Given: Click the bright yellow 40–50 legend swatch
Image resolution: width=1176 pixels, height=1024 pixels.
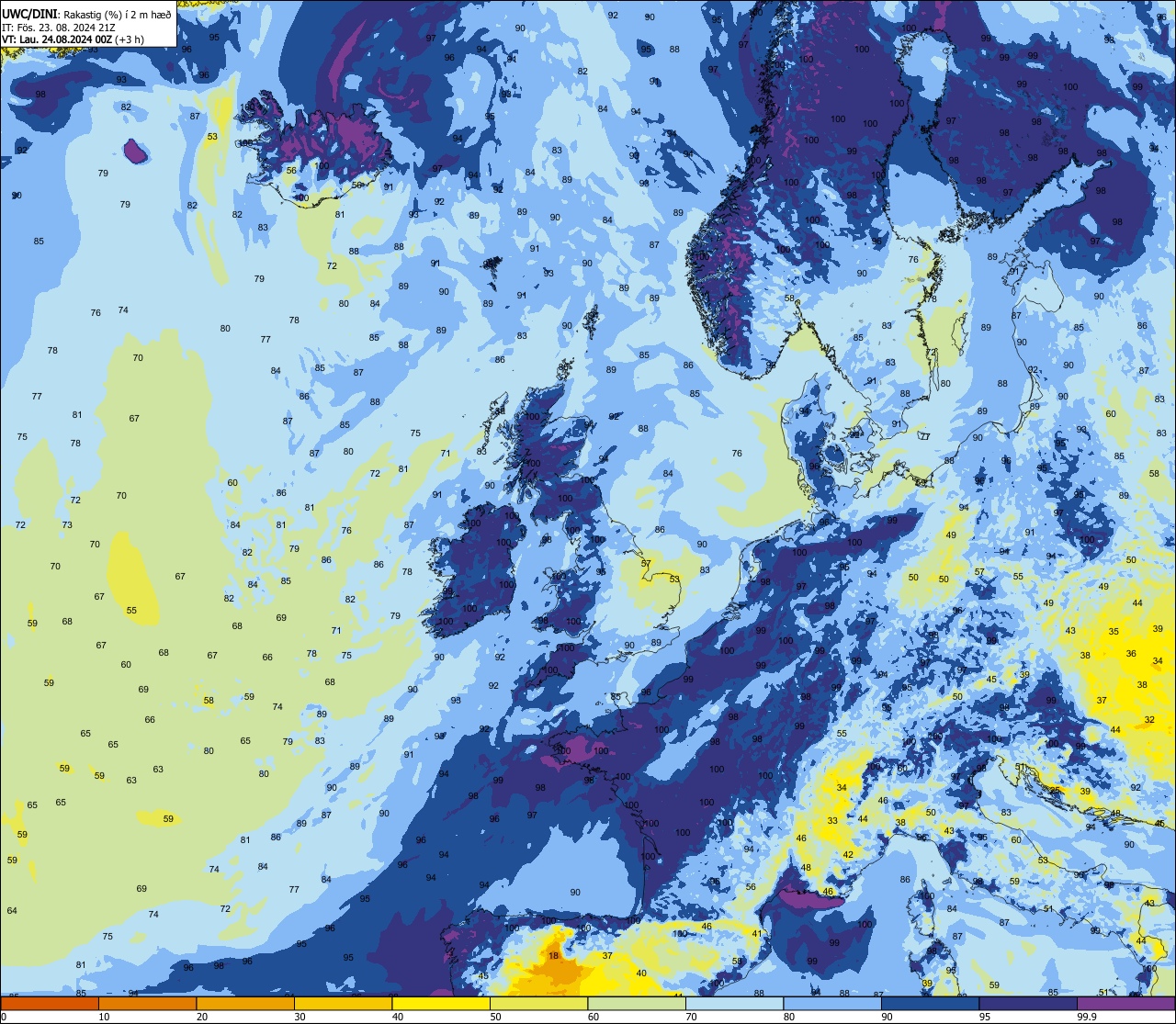Looking at the screenshot, I should coord(441,1003).
